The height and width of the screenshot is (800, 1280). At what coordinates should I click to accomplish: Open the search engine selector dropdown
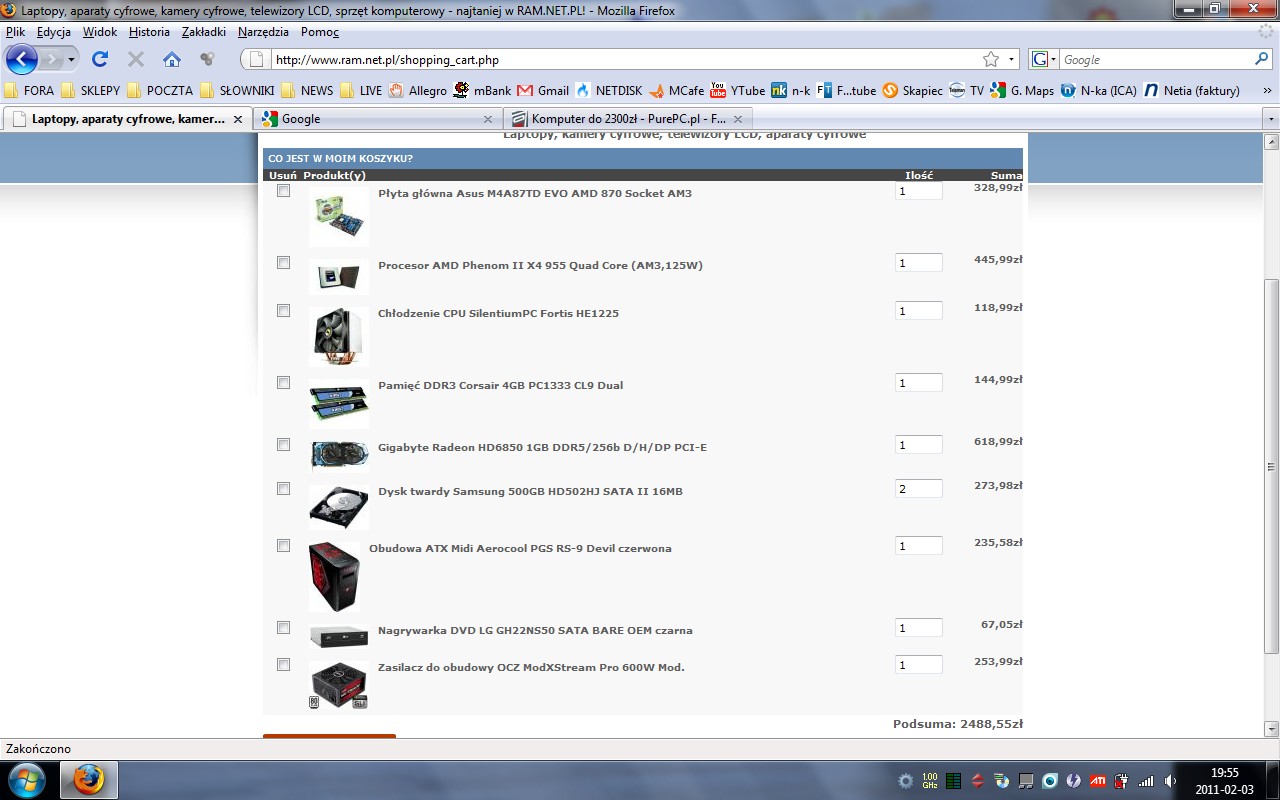tap(1044, 59)
